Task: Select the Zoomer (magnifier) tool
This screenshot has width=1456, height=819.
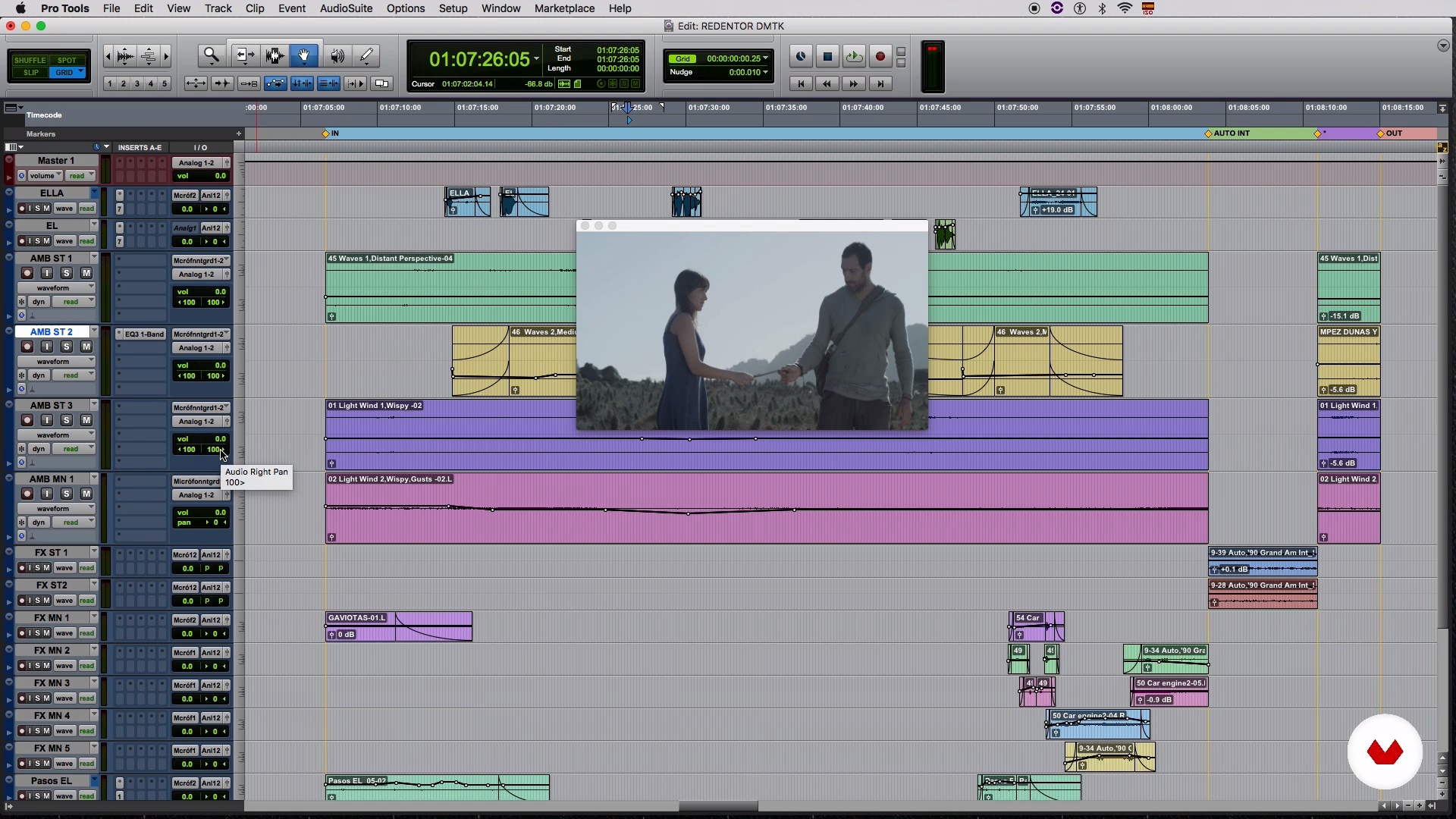Action: (211, 55)
